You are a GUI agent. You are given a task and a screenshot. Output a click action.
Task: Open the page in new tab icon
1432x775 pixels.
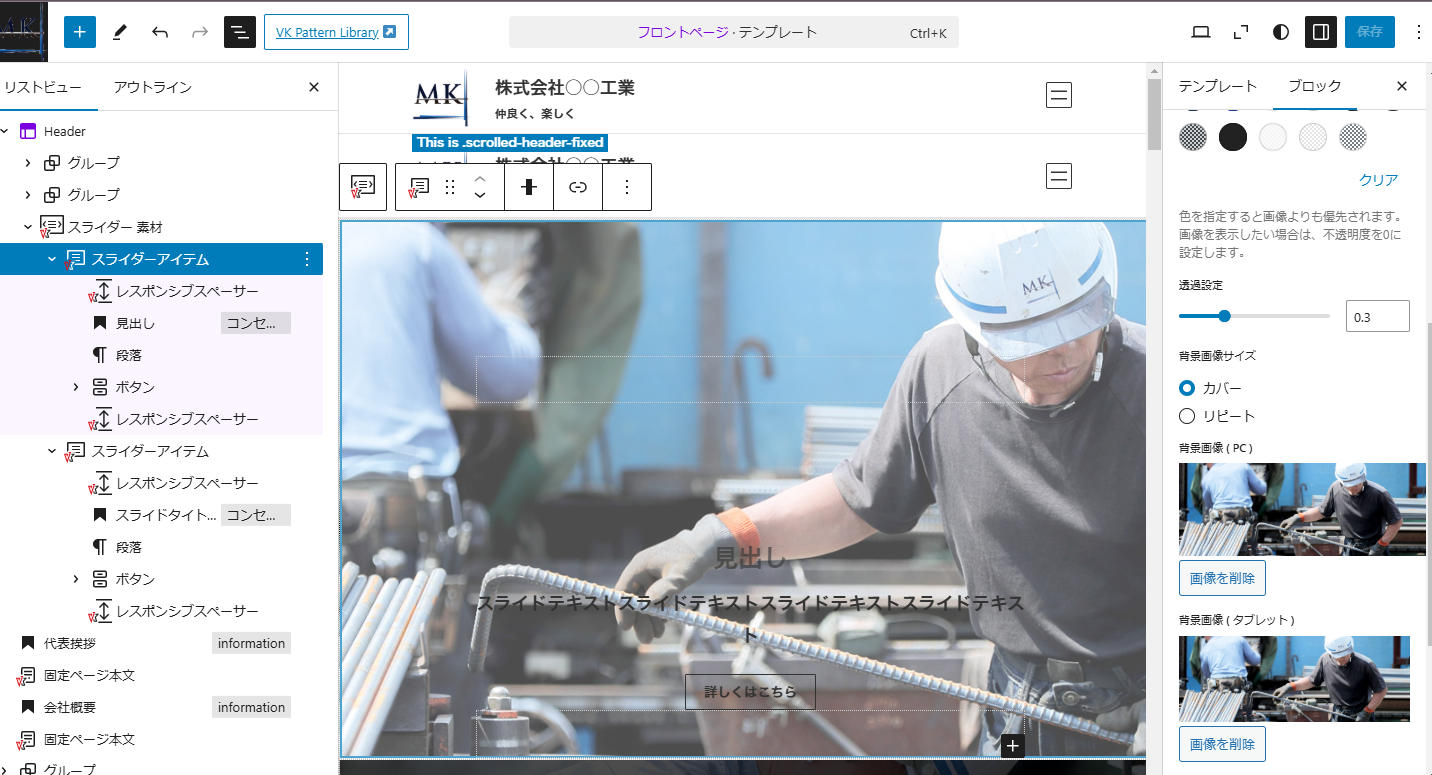[x=1241, y=32]
